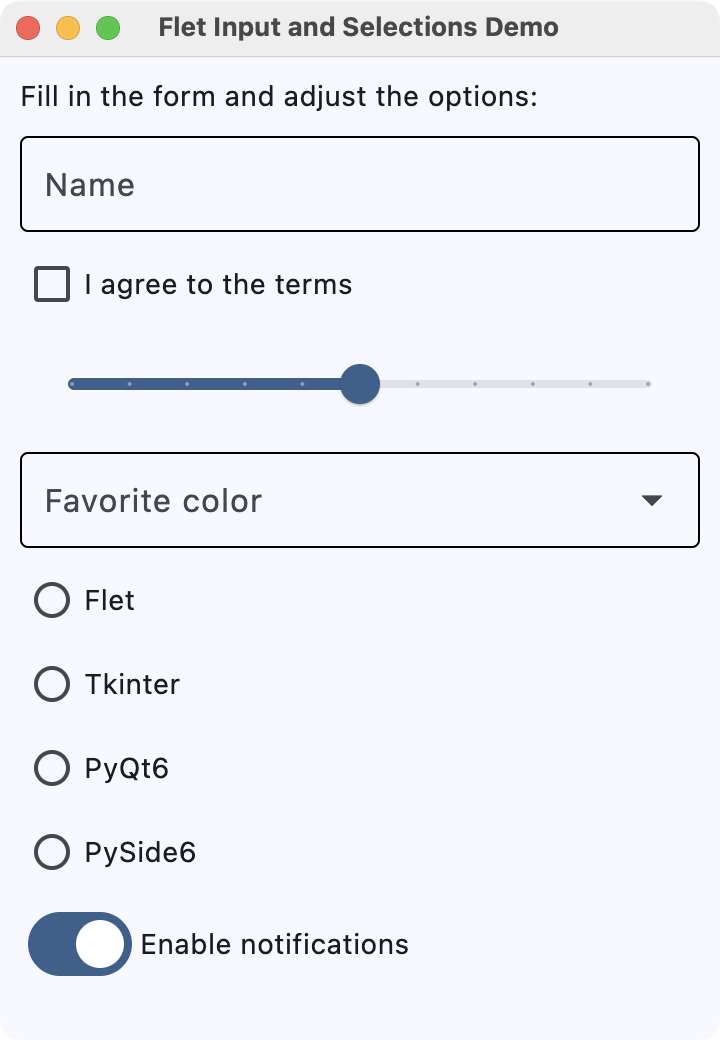Click the 'I agree to the terms' label
Viewport: 720px width, 1040px height.
(216, 284)
